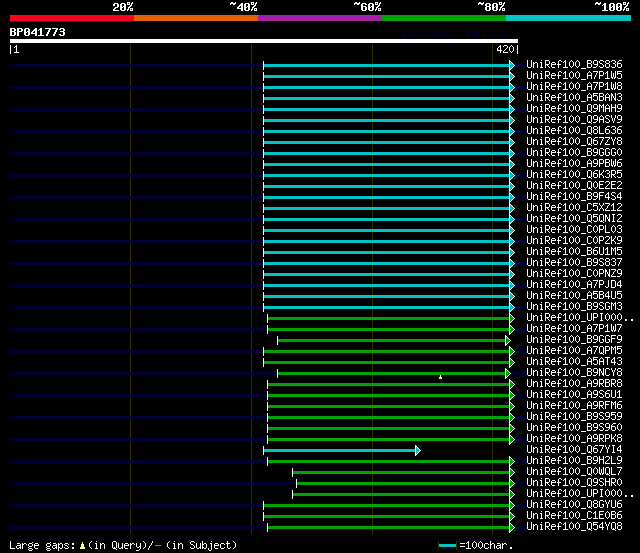Select the UniRef100_C1E0B6 label
This screenshot has height=553, width=640.
[574, 516]
